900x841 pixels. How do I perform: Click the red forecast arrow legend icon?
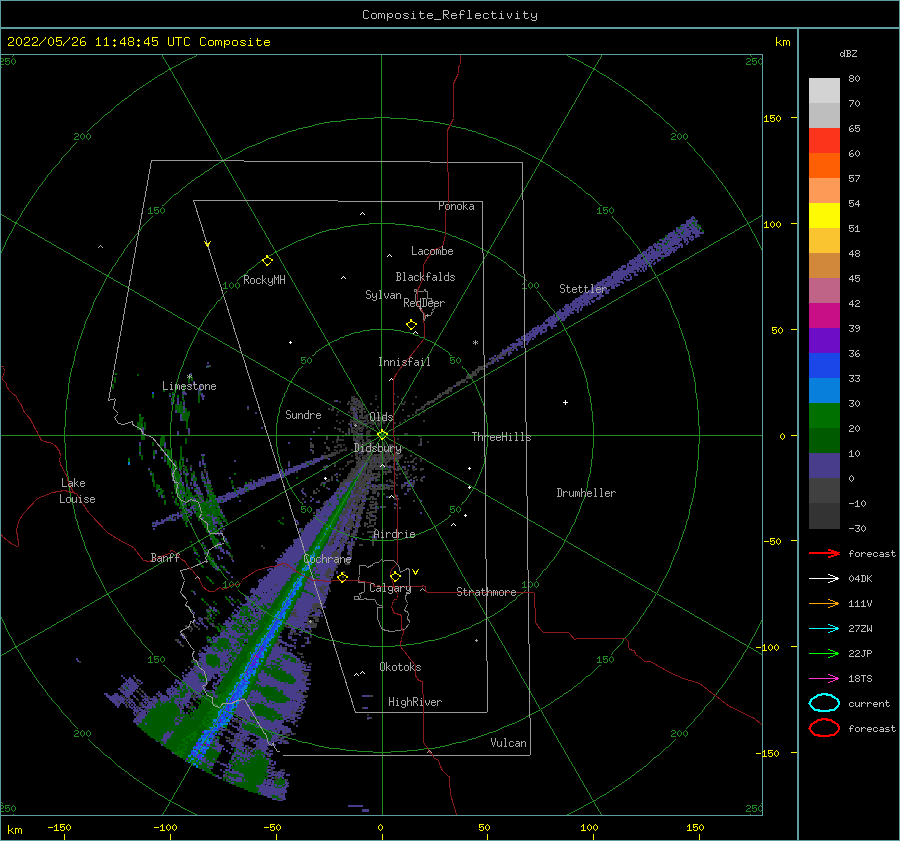pyautogui.click(x=824, y=553)
